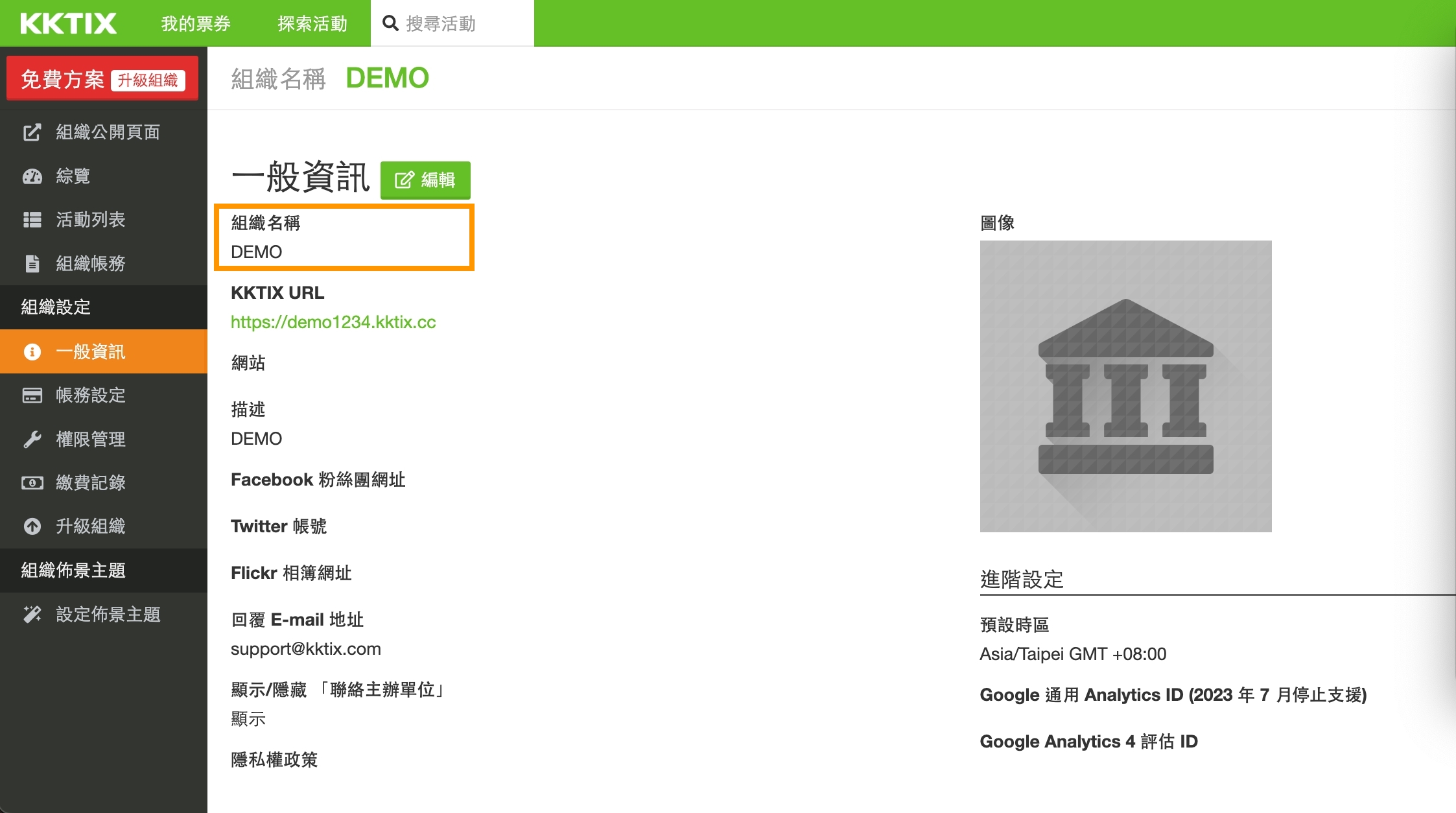The height and width of the screenshot is (813, 1456).
Task: Click the Asia/Taipei GMT +08:00 value
Action: 1073,654
